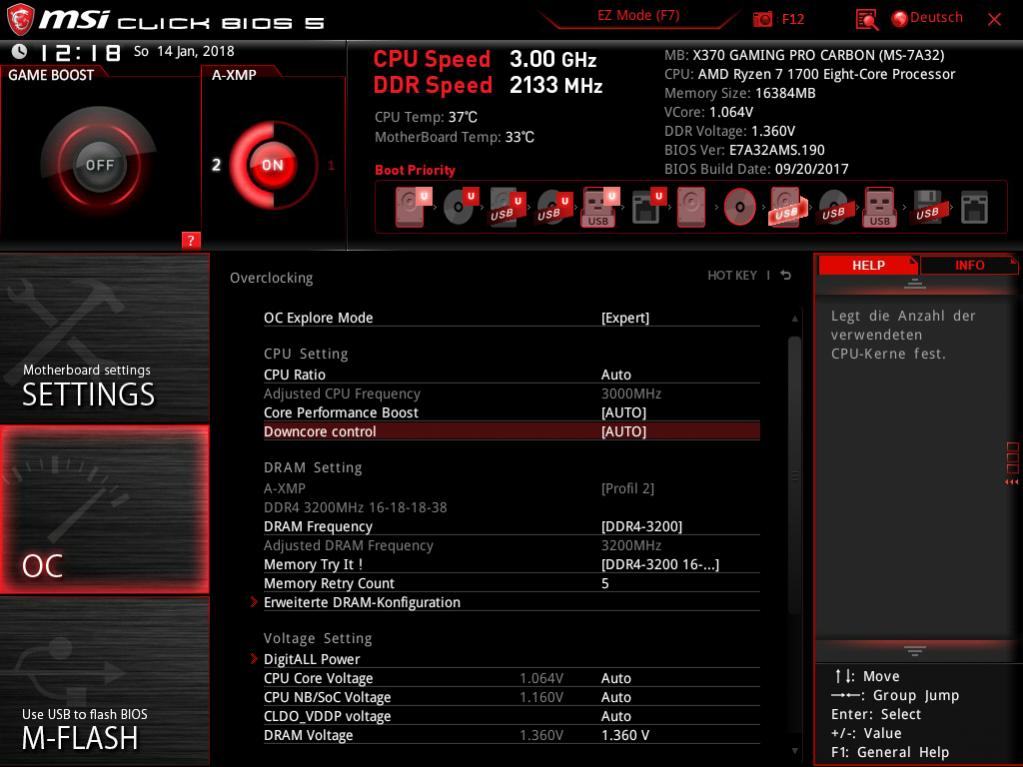This screenshot has height=767, width=1023.
Task: Click the Boot Priority label
Action: pyautogui.click(x=415, y=170)
